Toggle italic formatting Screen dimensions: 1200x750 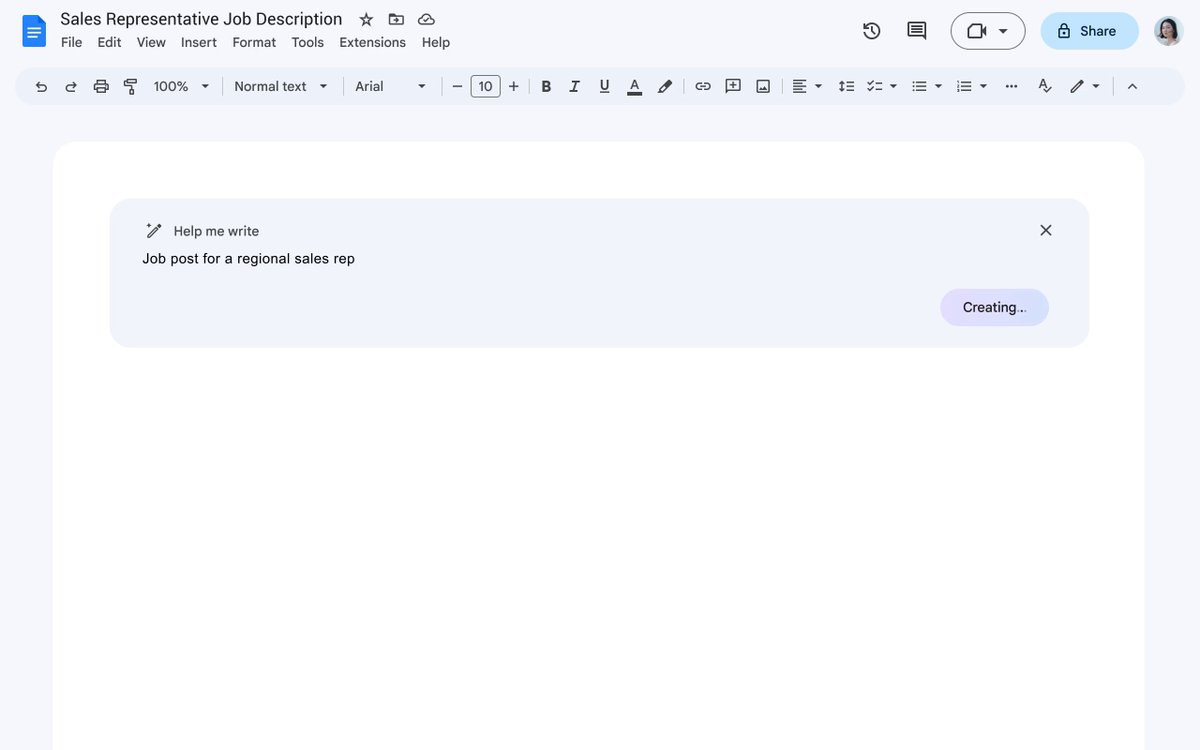pos(574,86)
